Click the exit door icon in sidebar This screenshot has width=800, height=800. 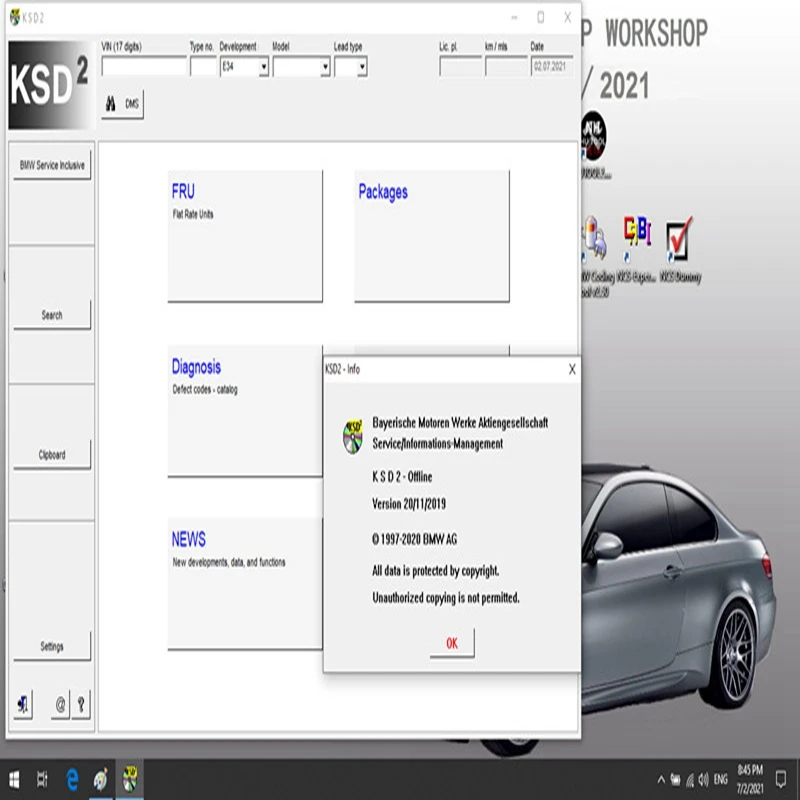(x=23, y=705)
